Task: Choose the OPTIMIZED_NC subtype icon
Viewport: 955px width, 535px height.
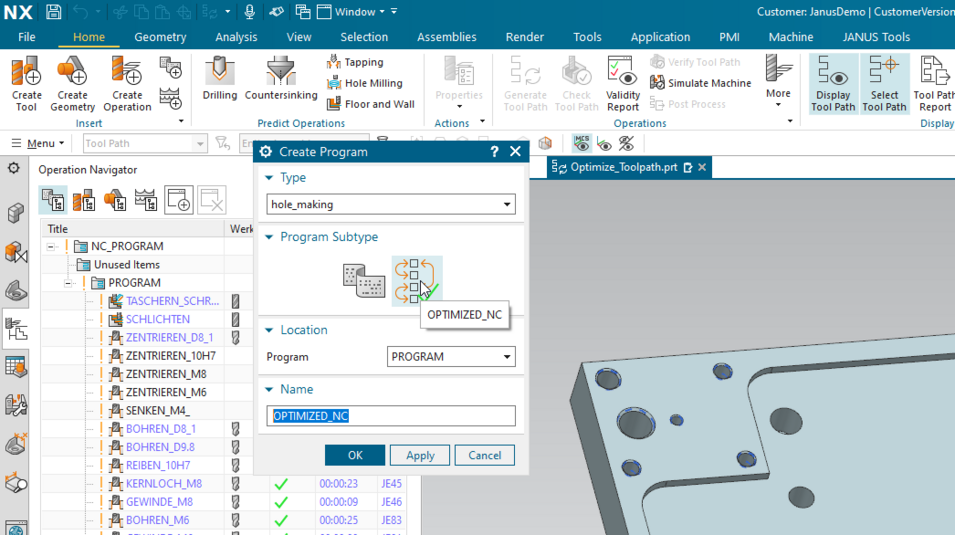Action: coord(417,281)
